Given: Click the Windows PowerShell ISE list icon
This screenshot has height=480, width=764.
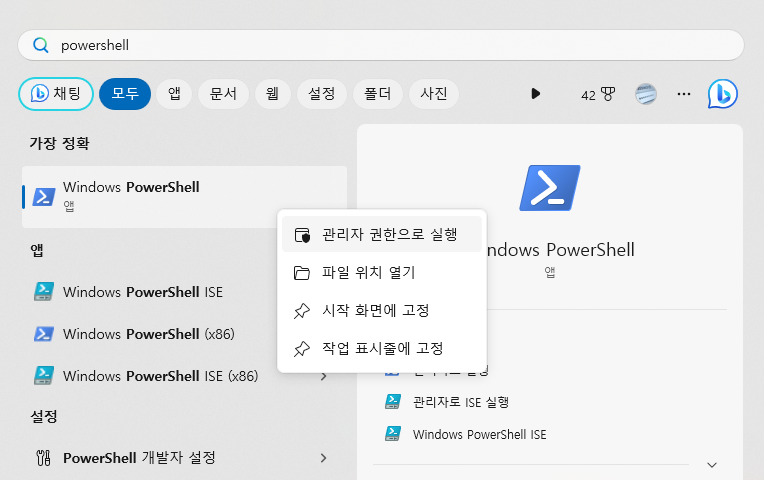Looking at the screenshot, I should point(44,291).
